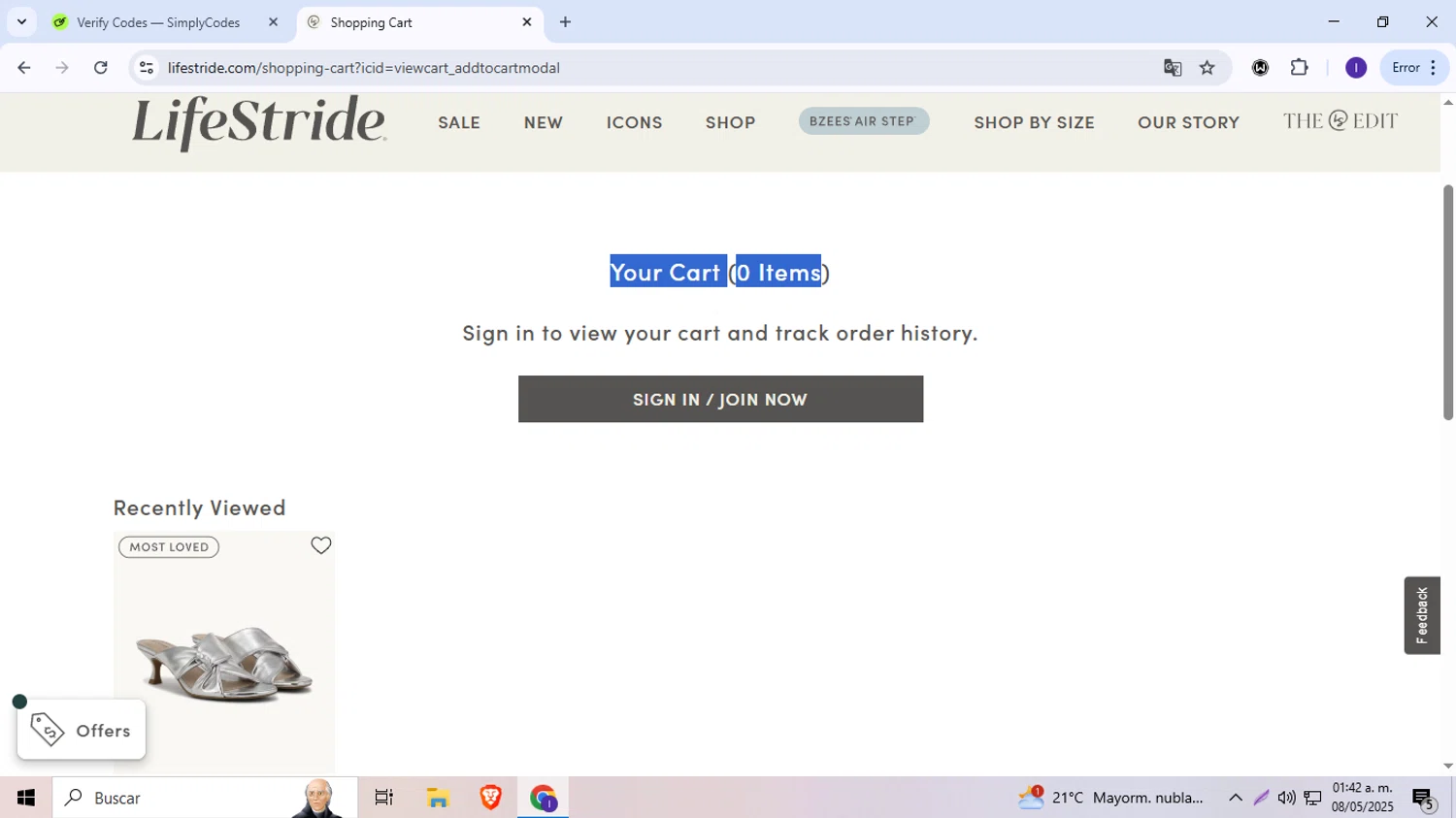Open the SHOP menu
This screenshot has height=818, width=1456.
(731, 122)
